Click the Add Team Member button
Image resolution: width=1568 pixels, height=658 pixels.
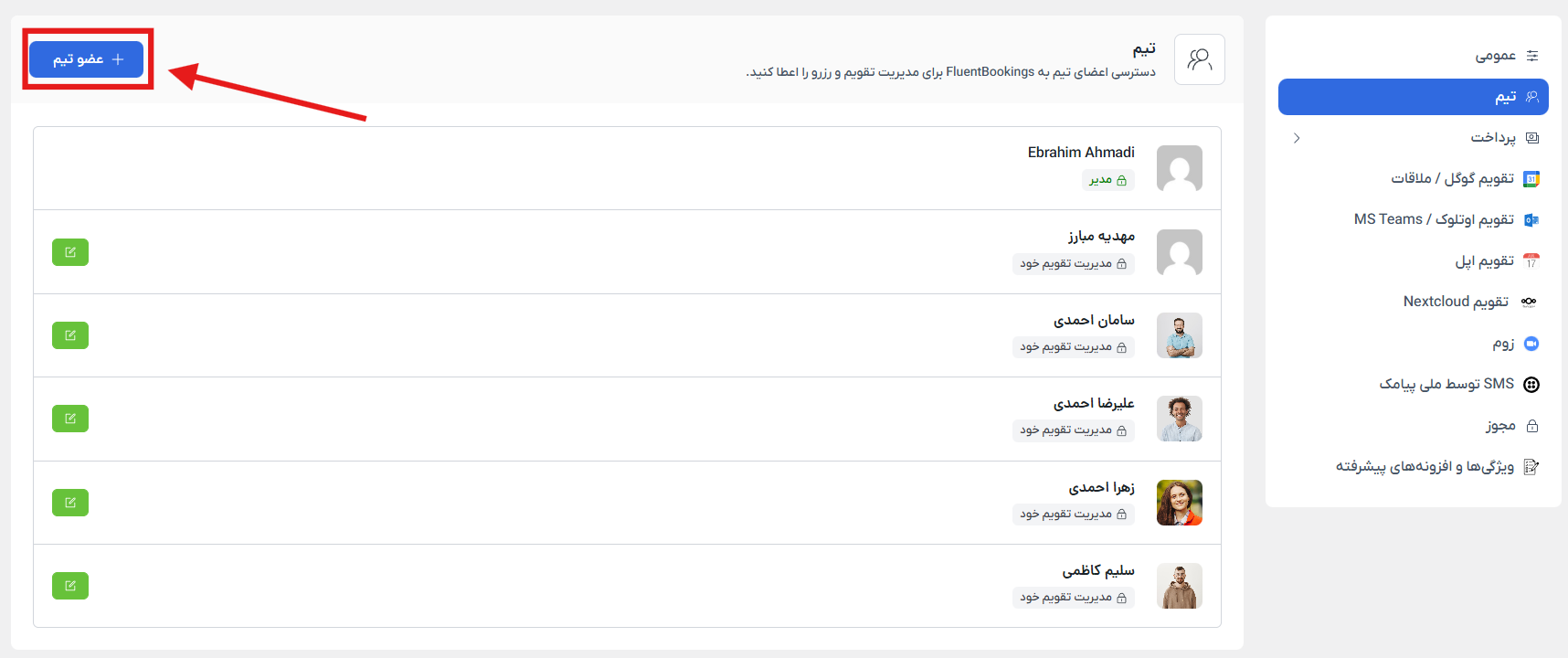(x=87, y=59)
